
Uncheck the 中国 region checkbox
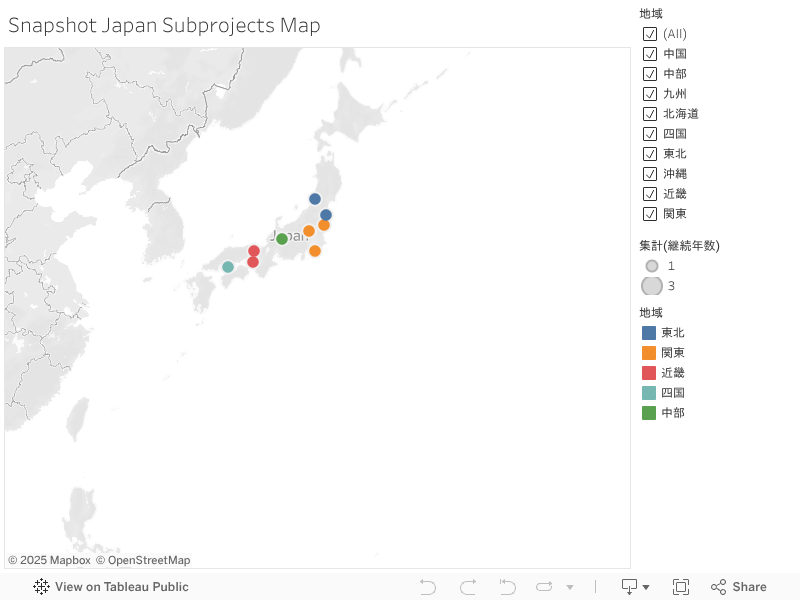(x=649, y=54)
